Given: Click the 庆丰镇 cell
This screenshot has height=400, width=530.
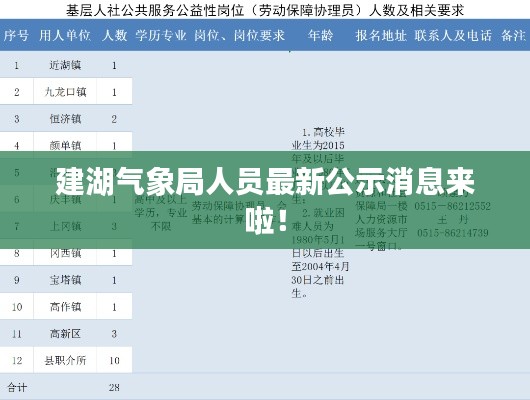Looking at the screenshot, I should click(65, 199).
